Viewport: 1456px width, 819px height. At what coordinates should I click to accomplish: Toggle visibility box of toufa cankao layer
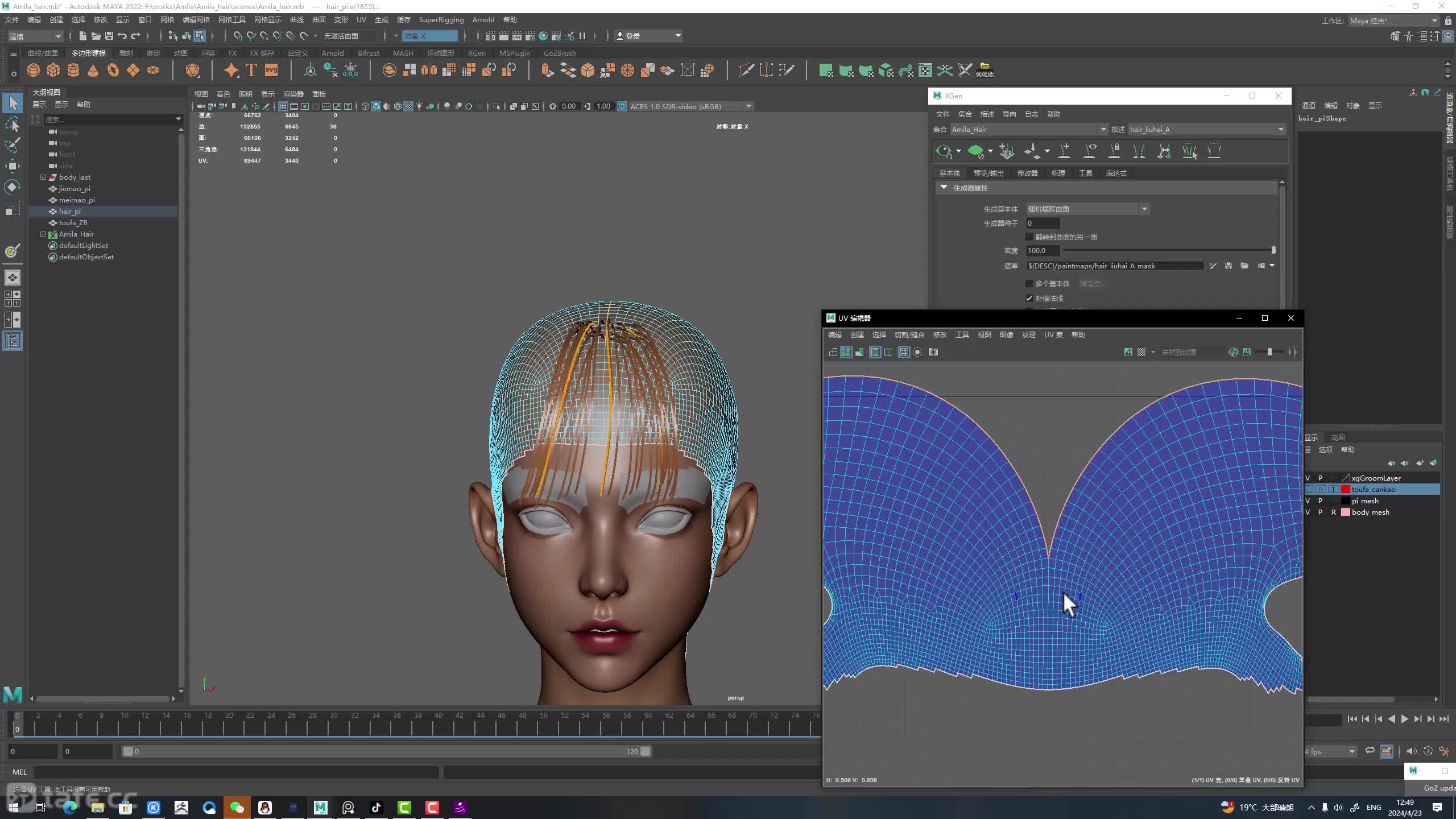[x=1308, y=490]
